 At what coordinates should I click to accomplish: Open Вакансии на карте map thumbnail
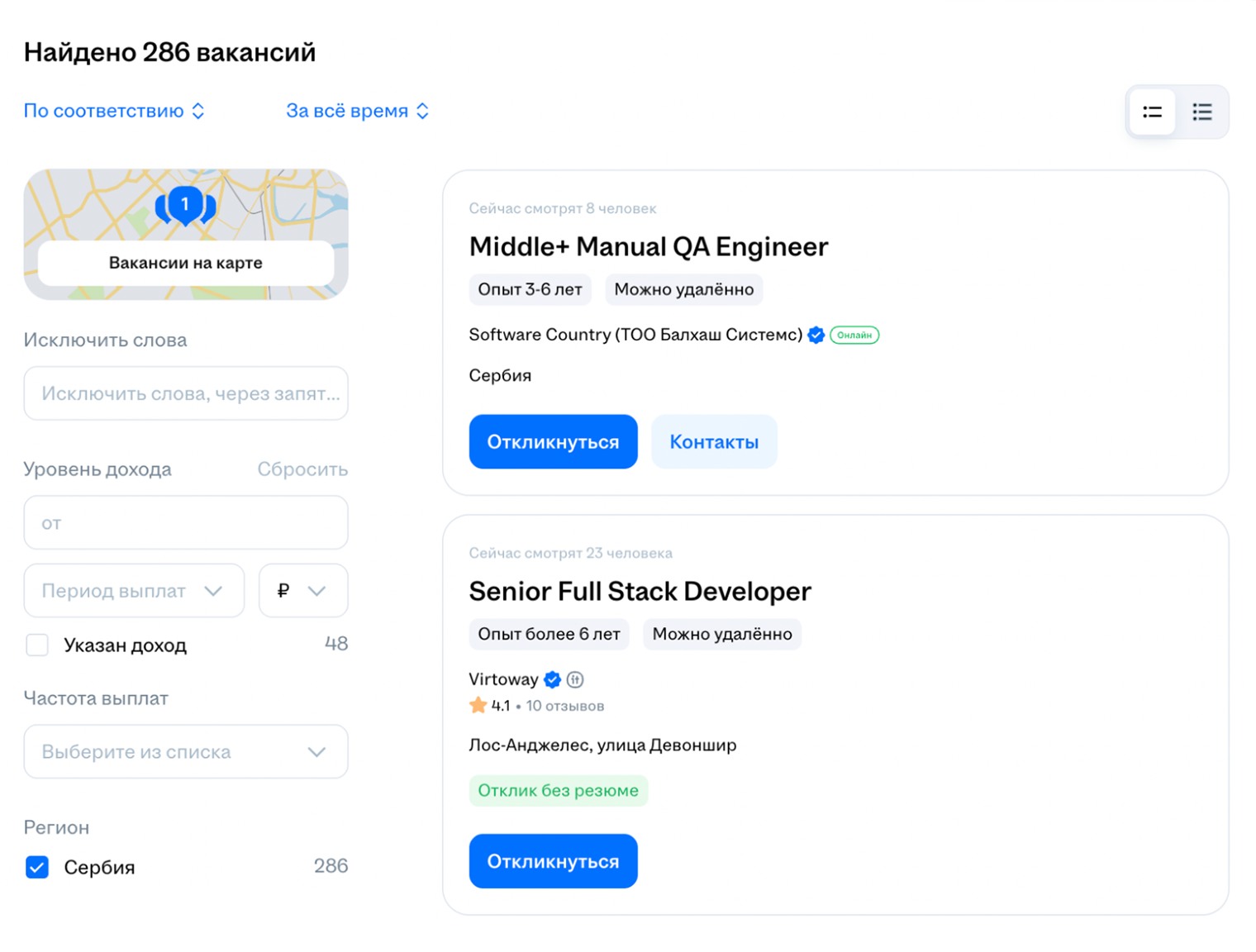pyautogui.click(x=185, y=263)
